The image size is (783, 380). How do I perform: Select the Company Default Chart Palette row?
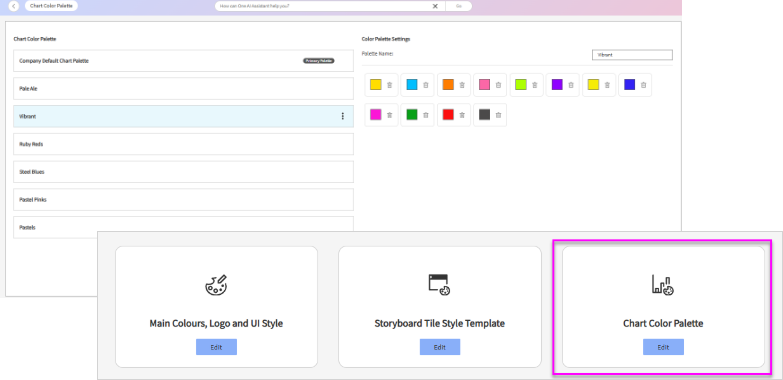point(183,61)
